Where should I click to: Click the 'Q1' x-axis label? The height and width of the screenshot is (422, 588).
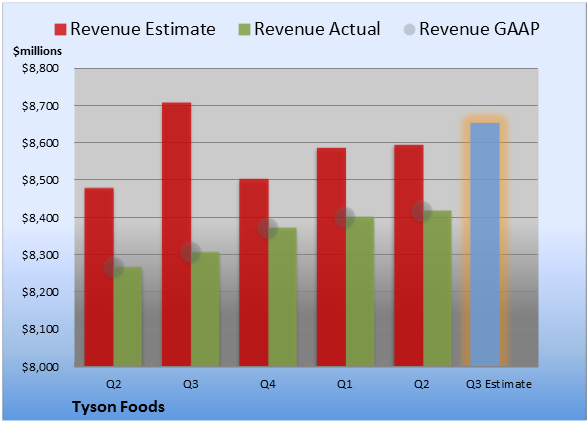click(x=345, y=384)
